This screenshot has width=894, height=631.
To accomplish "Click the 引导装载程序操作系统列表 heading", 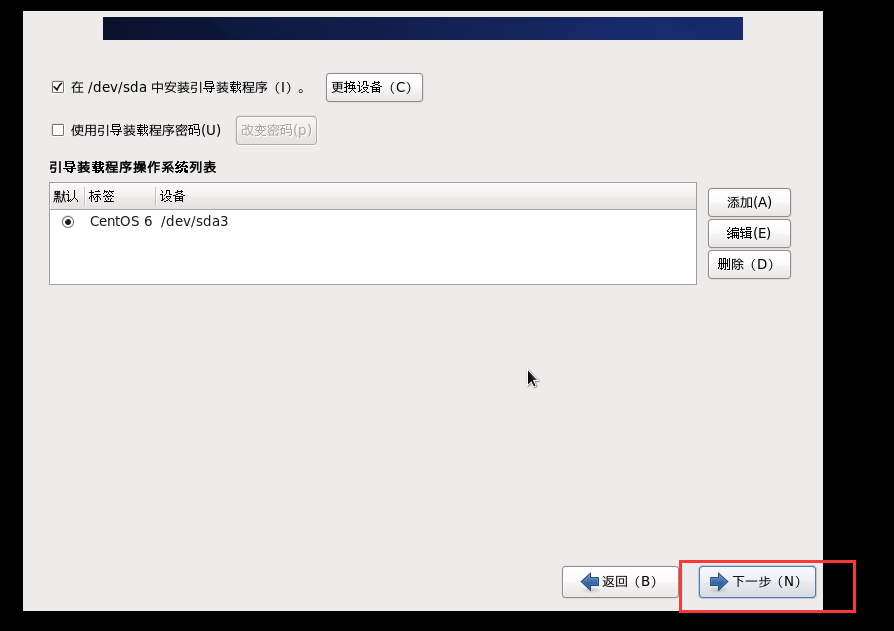I will [130, 166].
